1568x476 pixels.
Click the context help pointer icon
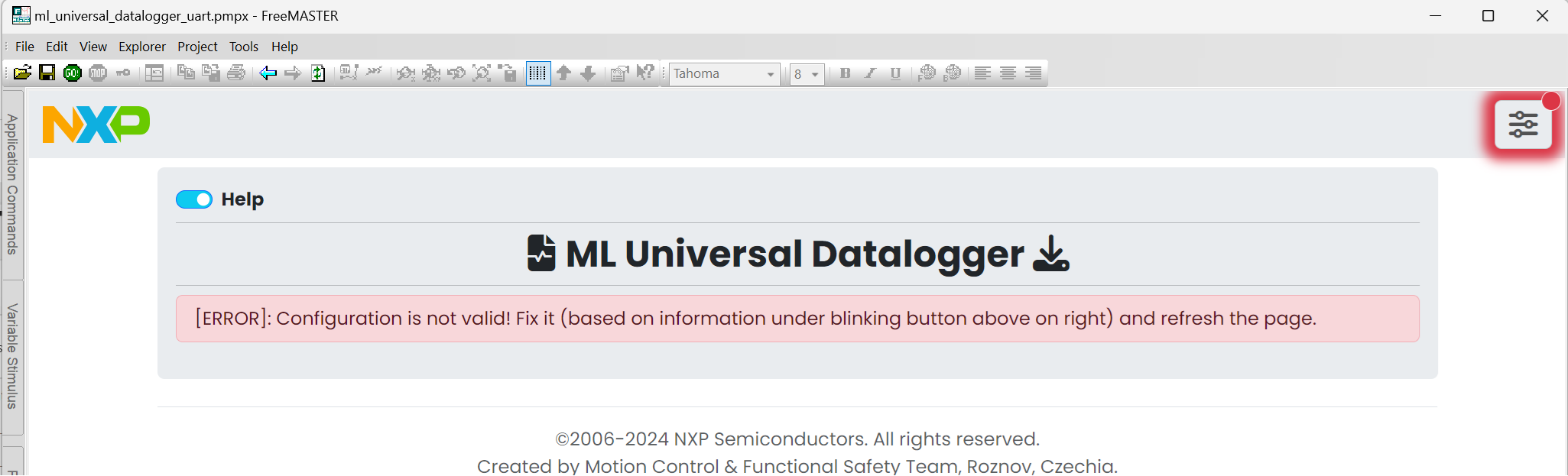pyautogui.click(x=645, y=73)
